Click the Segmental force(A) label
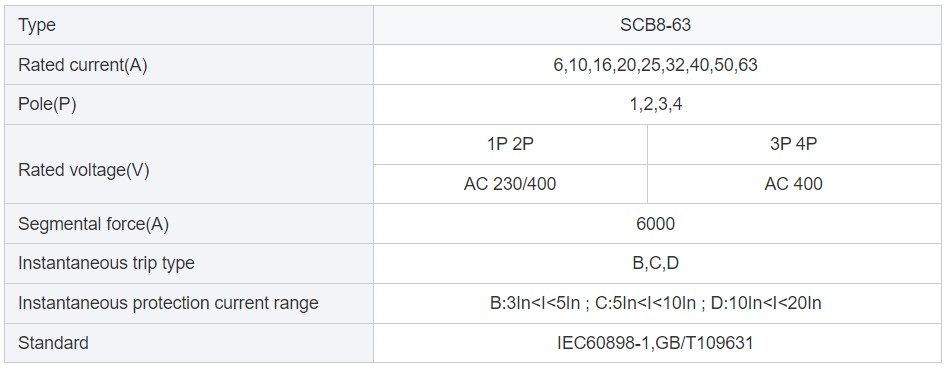Screen dimensions: 948x370 (x=93, y=224)
